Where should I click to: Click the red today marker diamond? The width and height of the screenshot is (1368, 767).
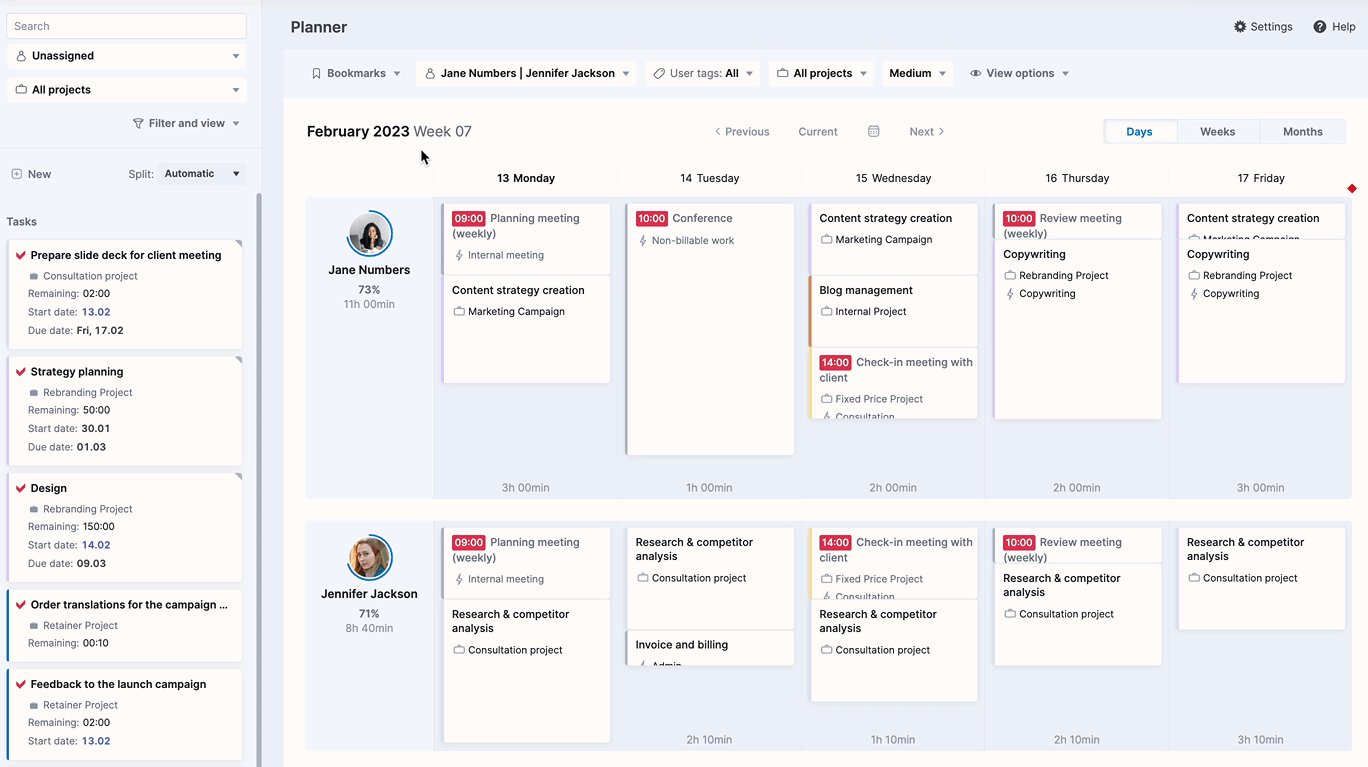pos(1352,188)
